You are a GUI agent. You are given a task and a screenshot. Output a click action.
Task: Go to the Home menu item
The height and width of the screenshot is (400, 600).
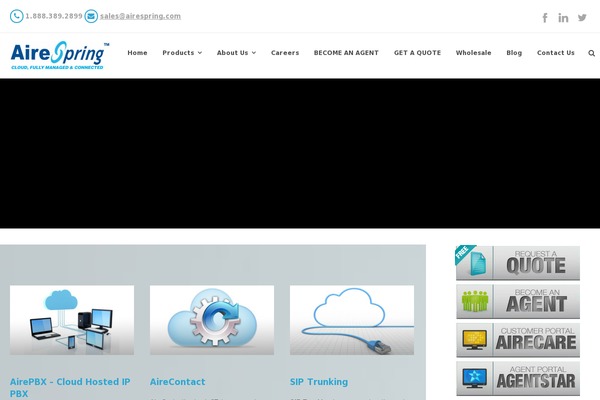click(137, 53)
